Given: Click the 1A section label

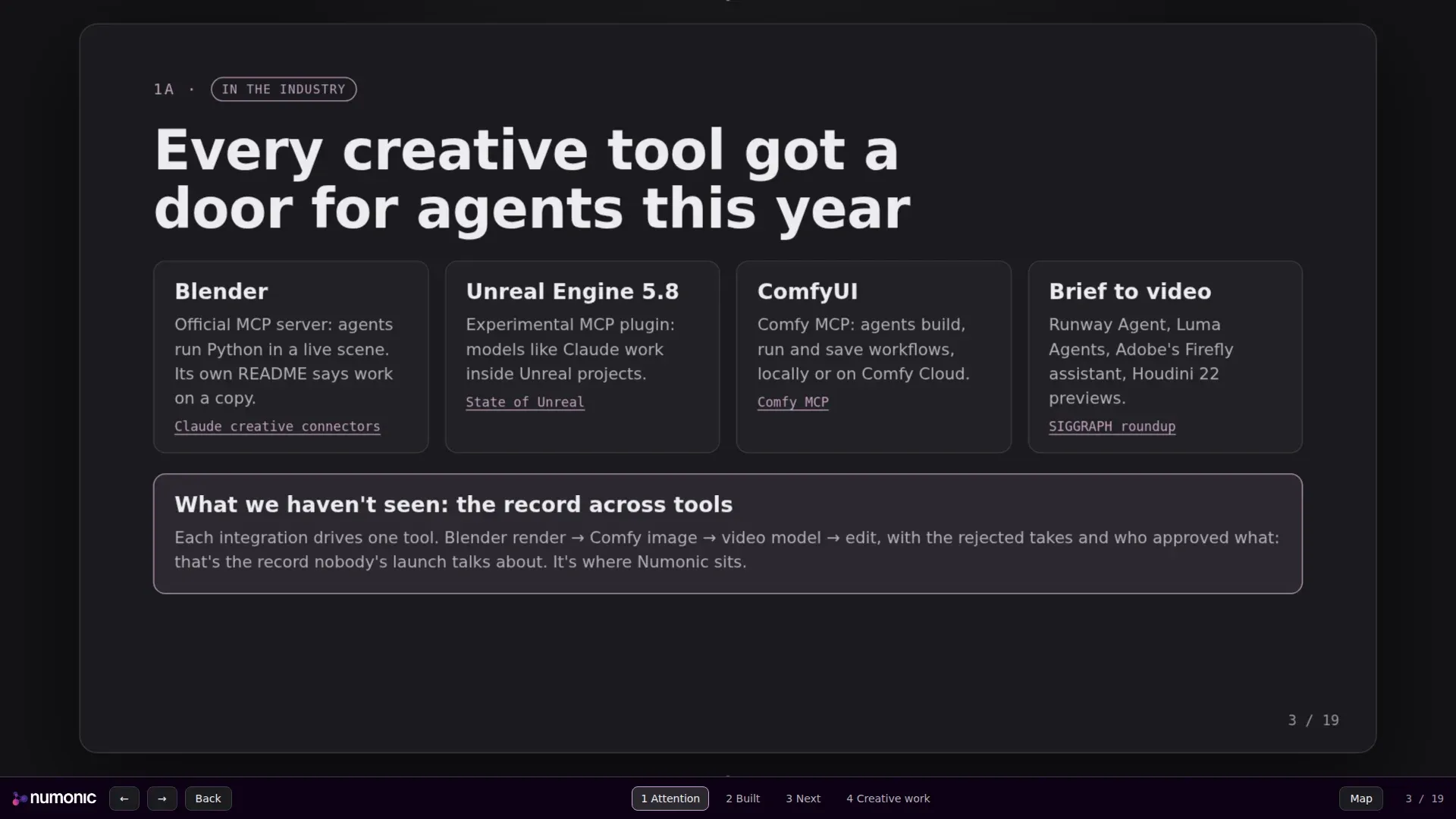Looking at the screenshot, I should tap(164, 89).
